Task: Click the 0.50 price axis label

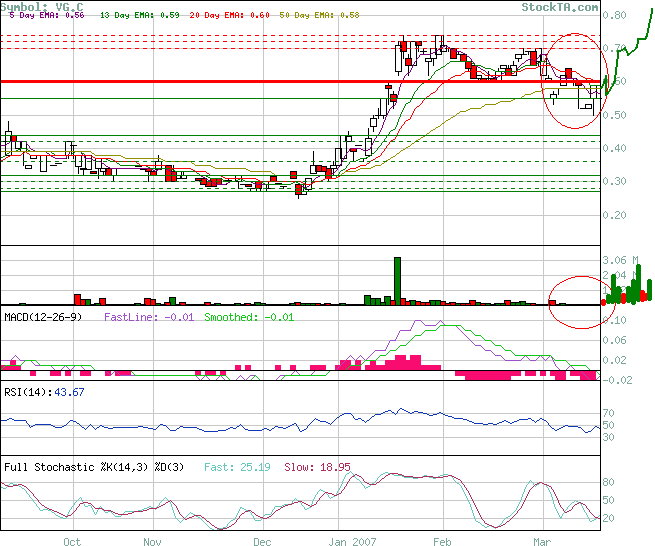Action: pyautogui.click(x=614, y=115)
